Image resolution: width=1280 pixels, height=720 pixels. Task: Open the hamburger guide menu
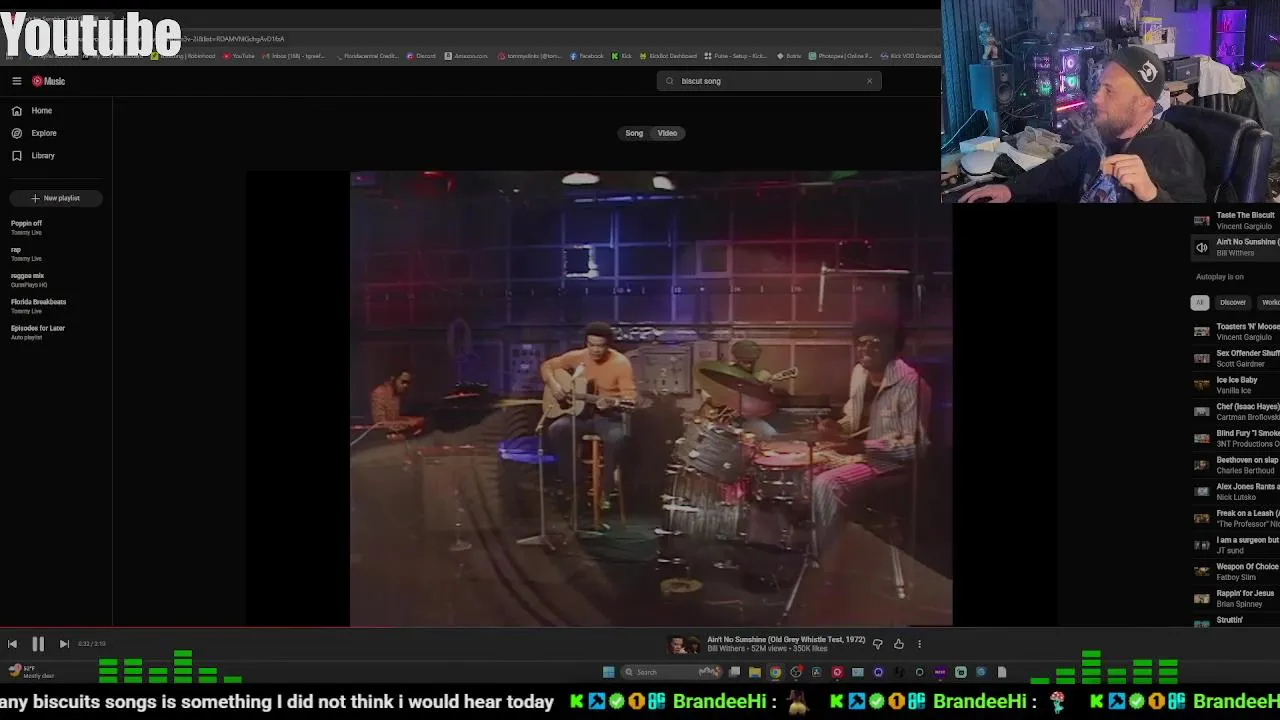pyautogui.click(x=16, y=81)
